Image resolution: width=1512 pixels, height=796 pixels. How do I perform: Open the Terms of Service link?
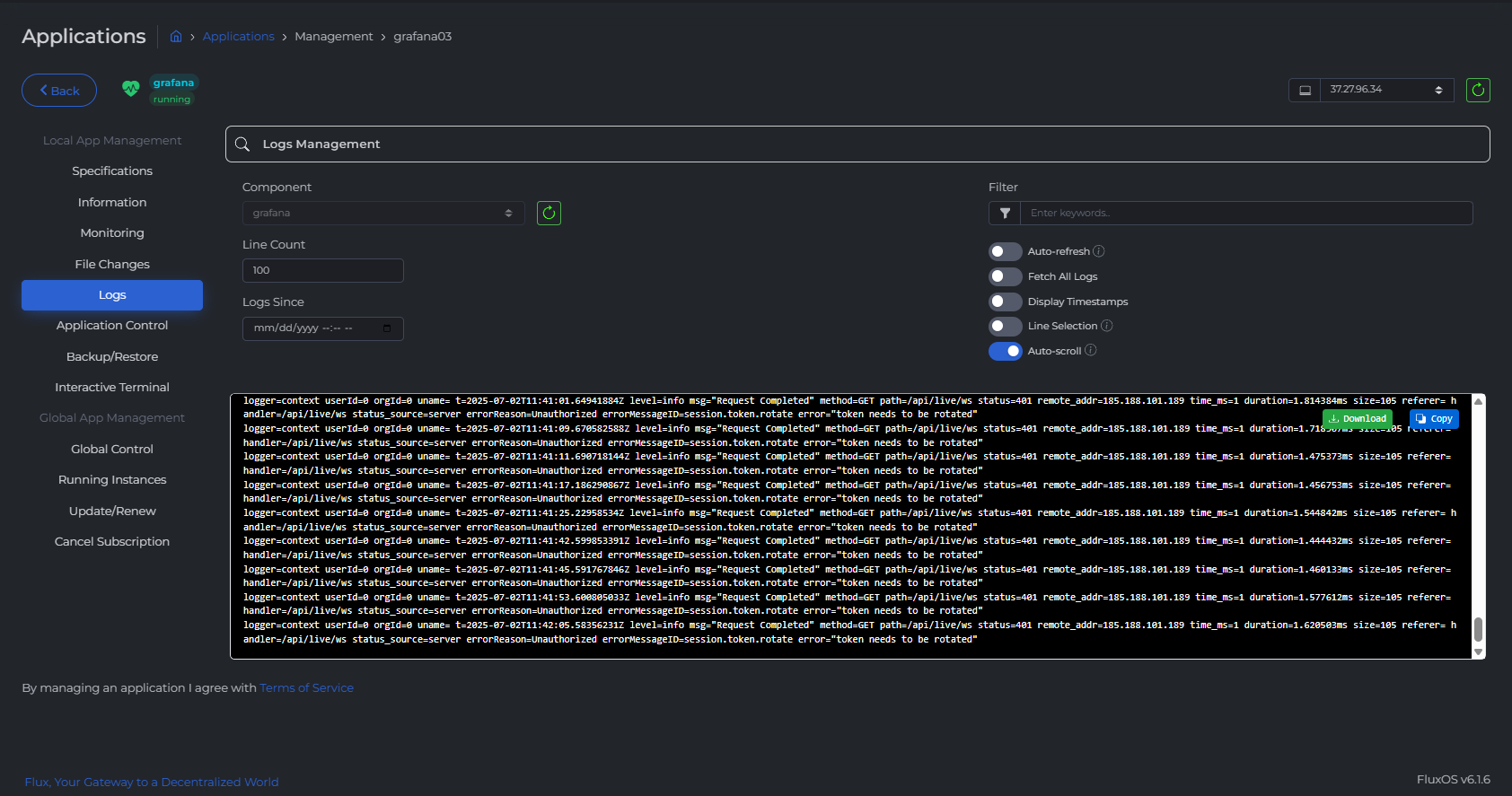[x=306, y=688]
